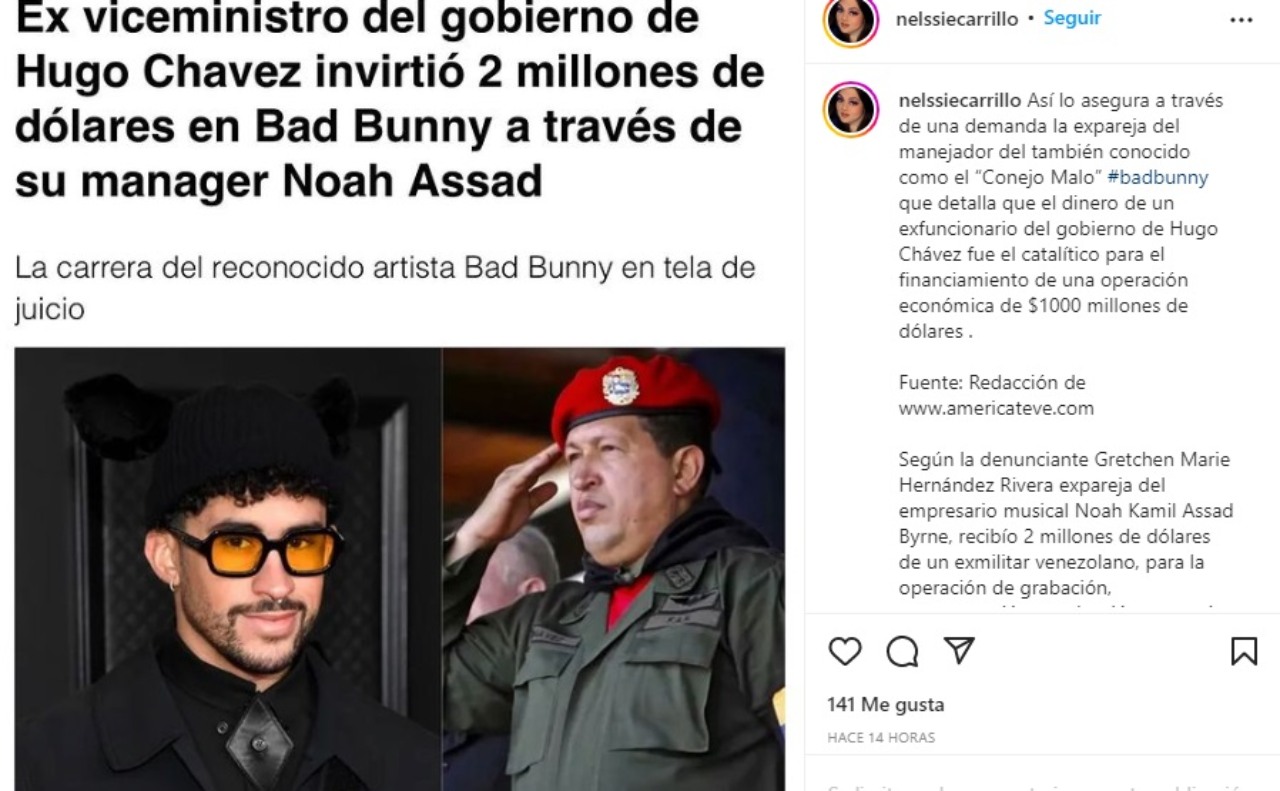Viewport: 1280px width, 791px height.
Task: Click the www.americateve.com source text
Action: pos(996,408)
